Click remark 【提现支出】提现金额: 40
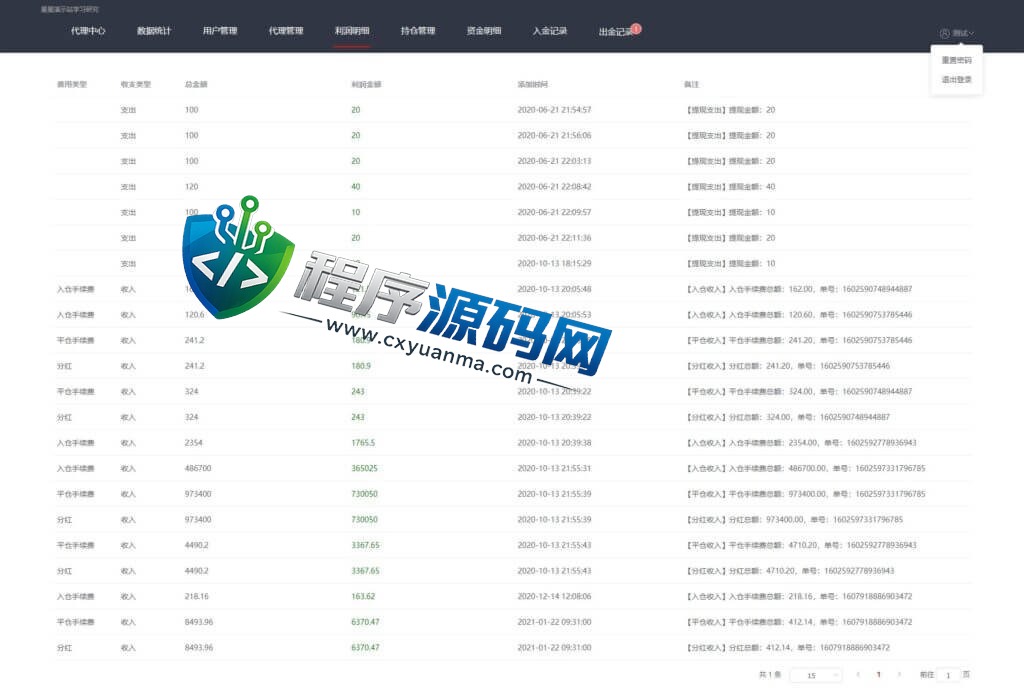This screenshot has height=700, width=1024. click(729, 187)
